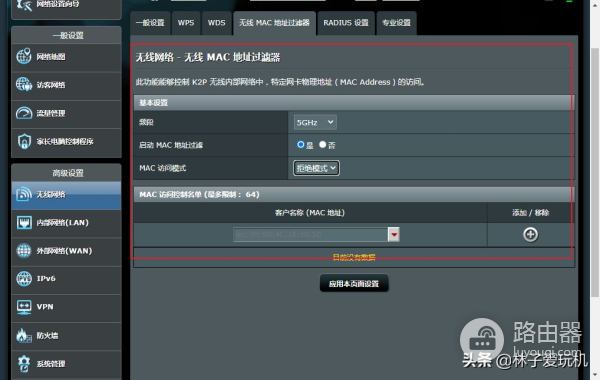Click the 流量管理 sidebar label
The height and width of the screenshot is (380, 600).
click(51, 113)
